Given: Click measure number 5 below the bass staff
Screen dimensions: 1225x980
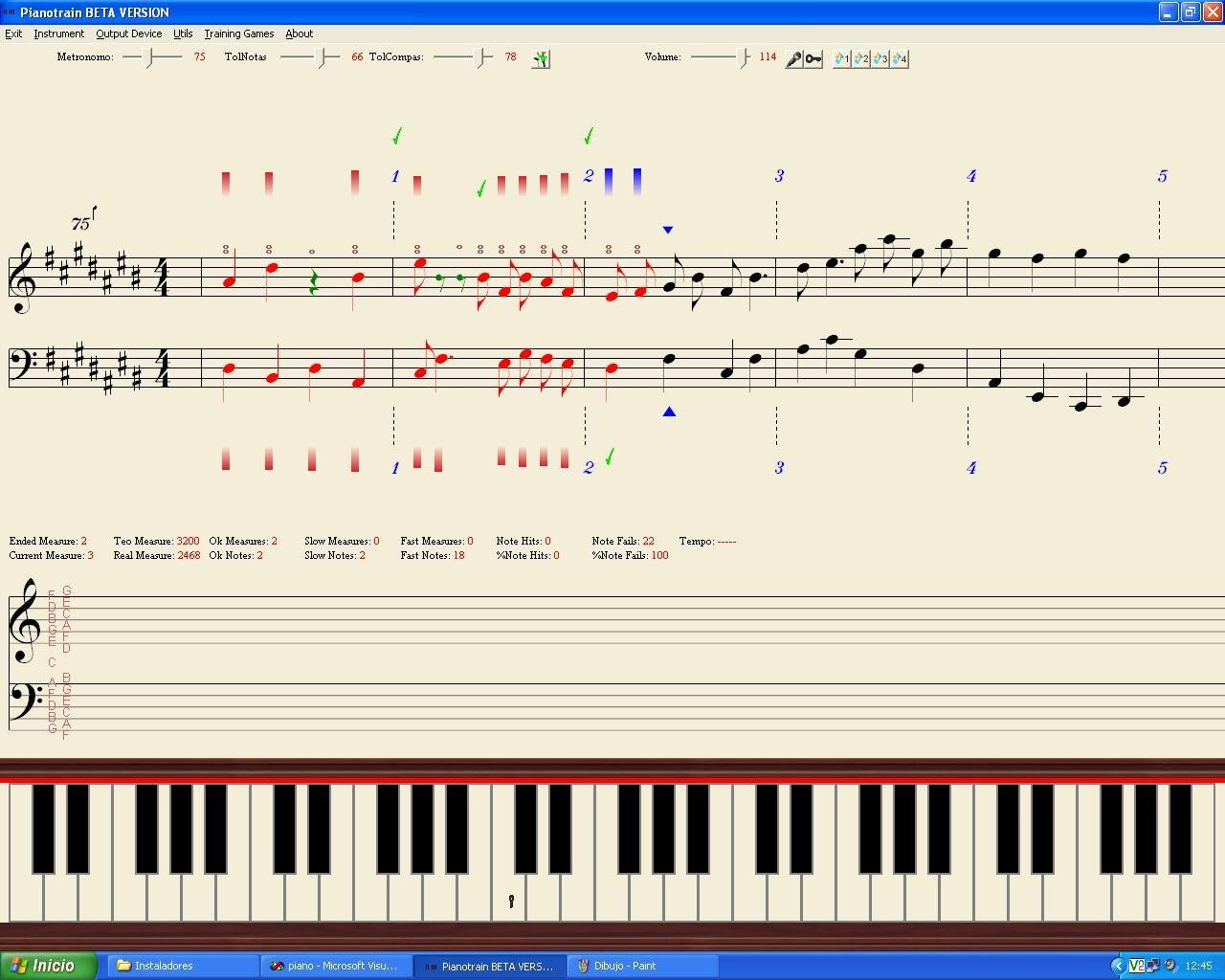Looking at the screenshot, I should (1163, 468).
